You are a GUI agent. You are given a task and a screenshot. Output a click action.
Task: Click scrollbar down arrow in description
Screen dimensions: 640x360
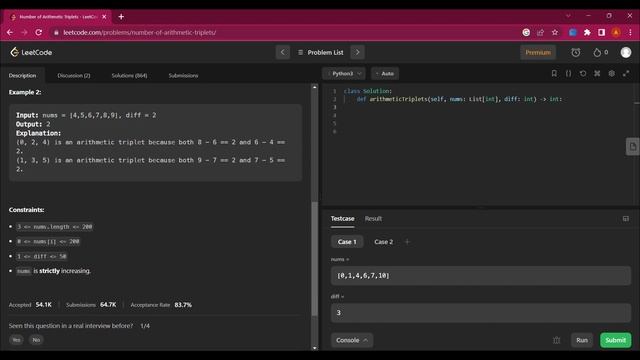click(x=315, y=348)
